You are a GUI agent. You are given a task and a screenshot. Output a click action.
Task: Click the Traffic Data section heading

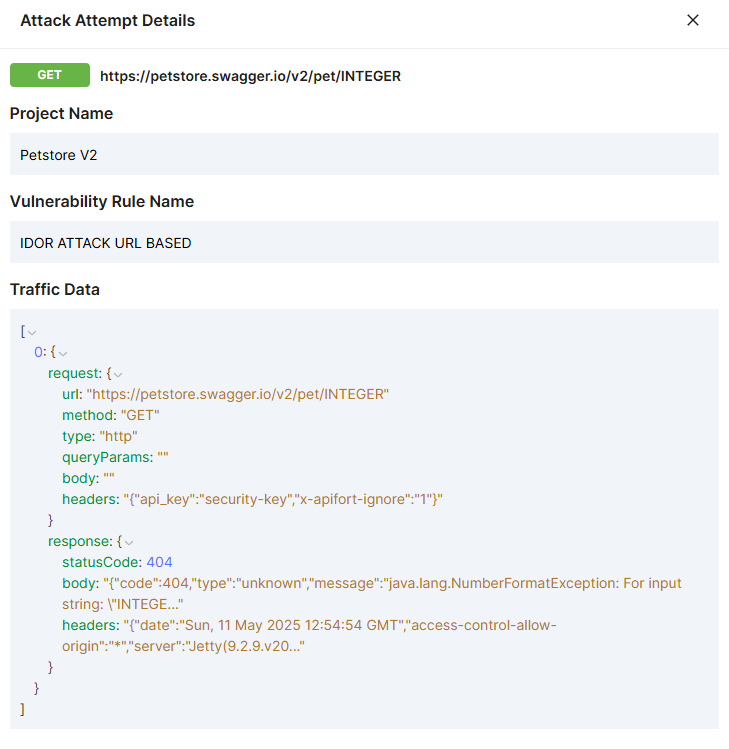[x=55, y=290]
